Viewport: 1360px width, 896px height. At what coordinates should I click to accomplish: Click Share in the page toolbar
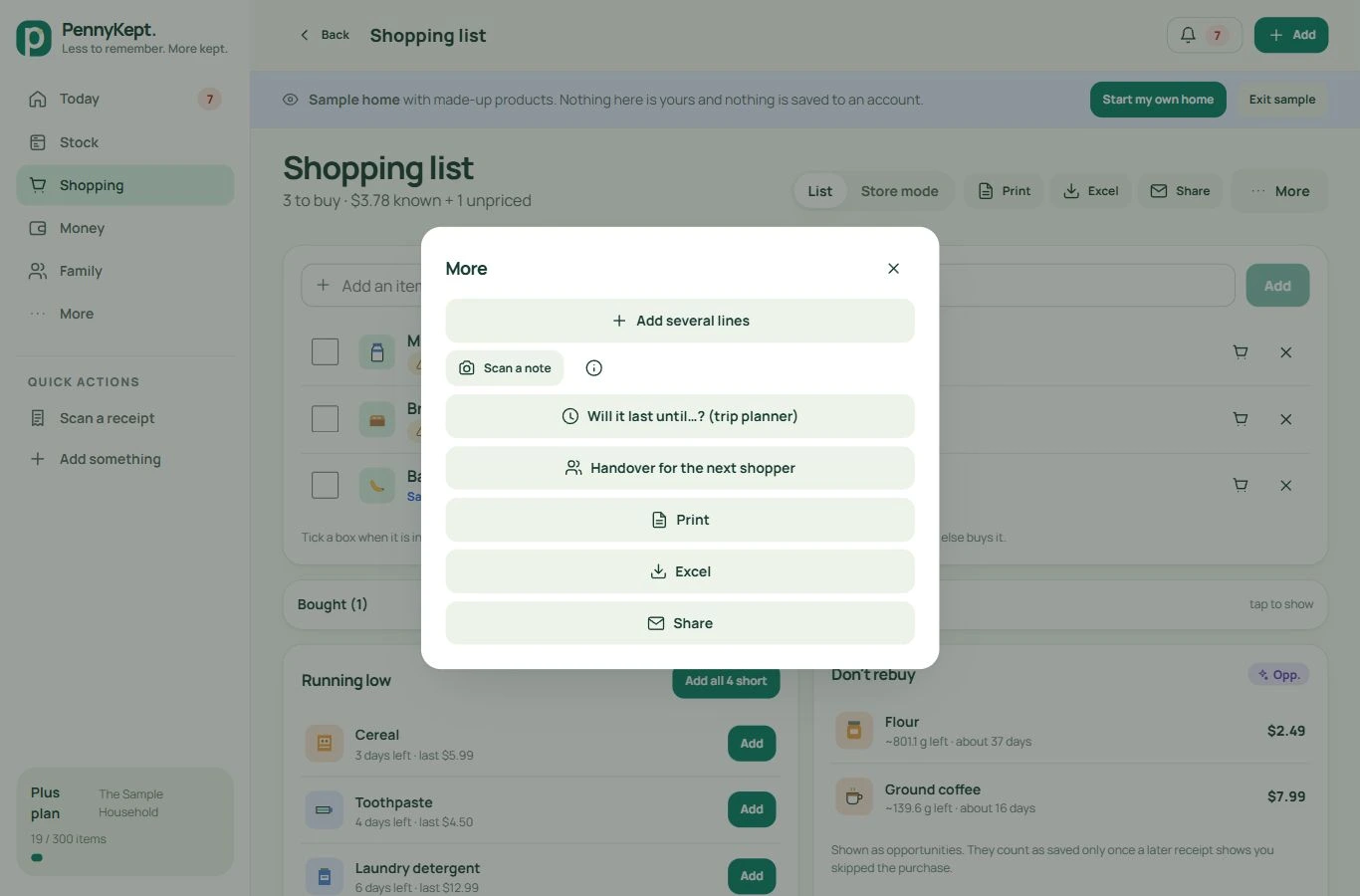click(x=1180, y=191)
